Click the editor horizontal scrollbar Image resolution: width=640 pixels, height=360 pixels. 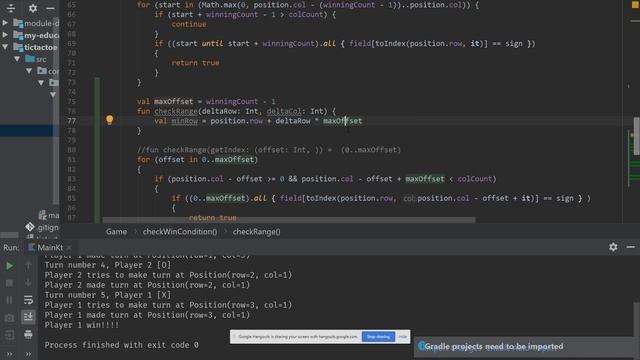coord(289,220)
